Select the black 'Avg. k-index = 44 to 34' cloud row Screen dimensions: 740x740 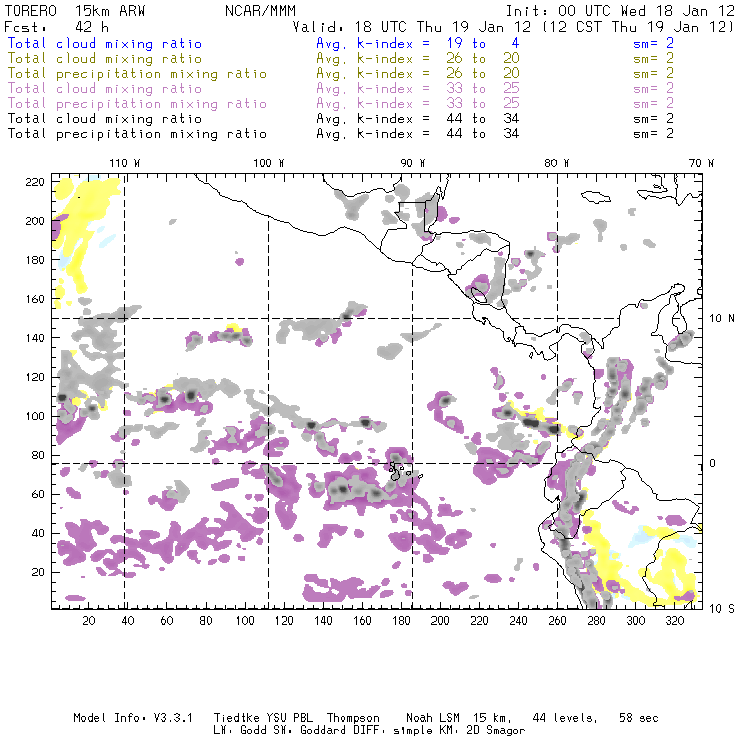418,118
